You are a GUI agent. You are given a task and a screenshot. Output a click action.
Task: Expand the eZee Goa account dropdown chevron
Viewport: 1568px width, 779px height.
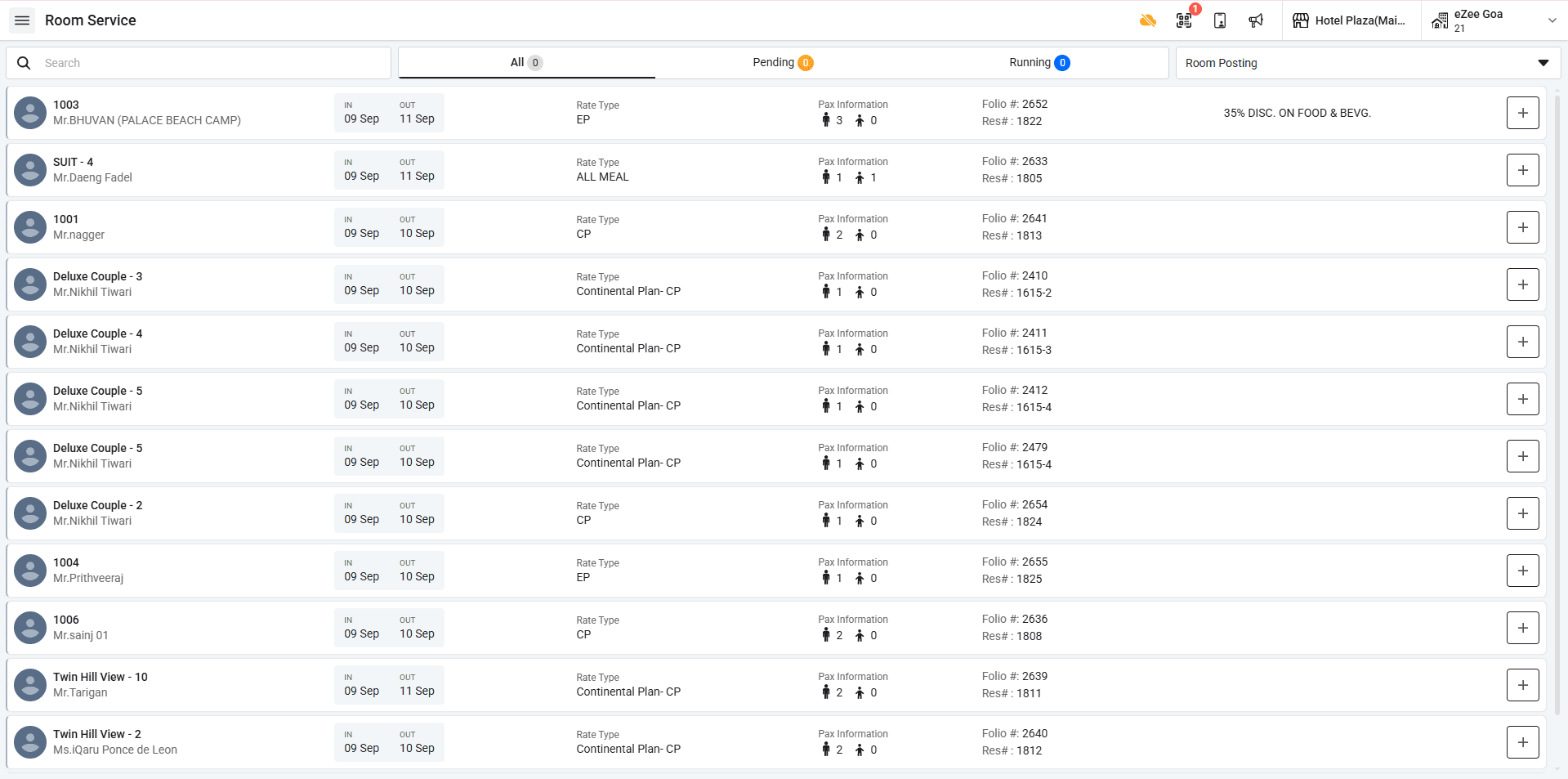point(1552,20)
